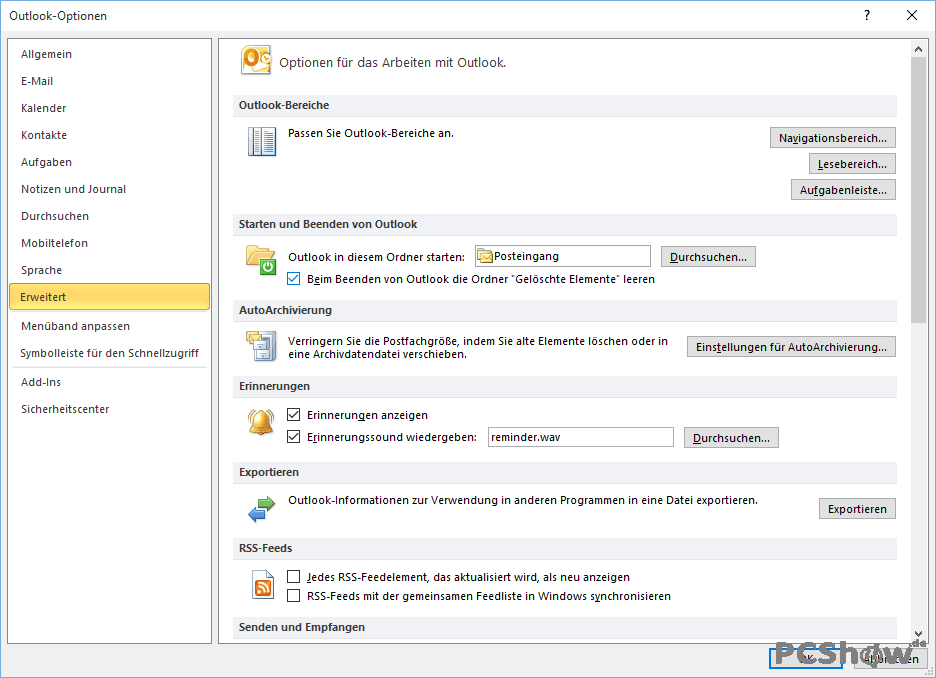Click Durchsuchen... next to start folder
Viewport: 936px width, 678px height.
(708, 257)
